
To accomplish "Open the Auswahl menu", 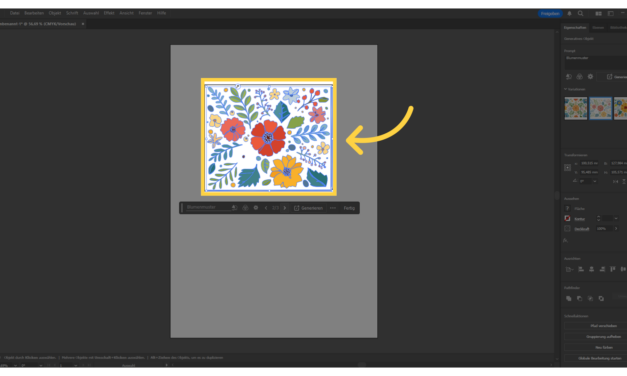I will coord(91,13).
